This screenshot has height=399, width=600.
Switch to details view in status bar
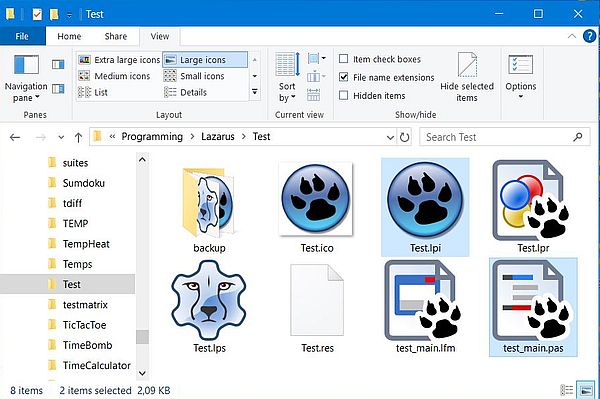[566, 390]
